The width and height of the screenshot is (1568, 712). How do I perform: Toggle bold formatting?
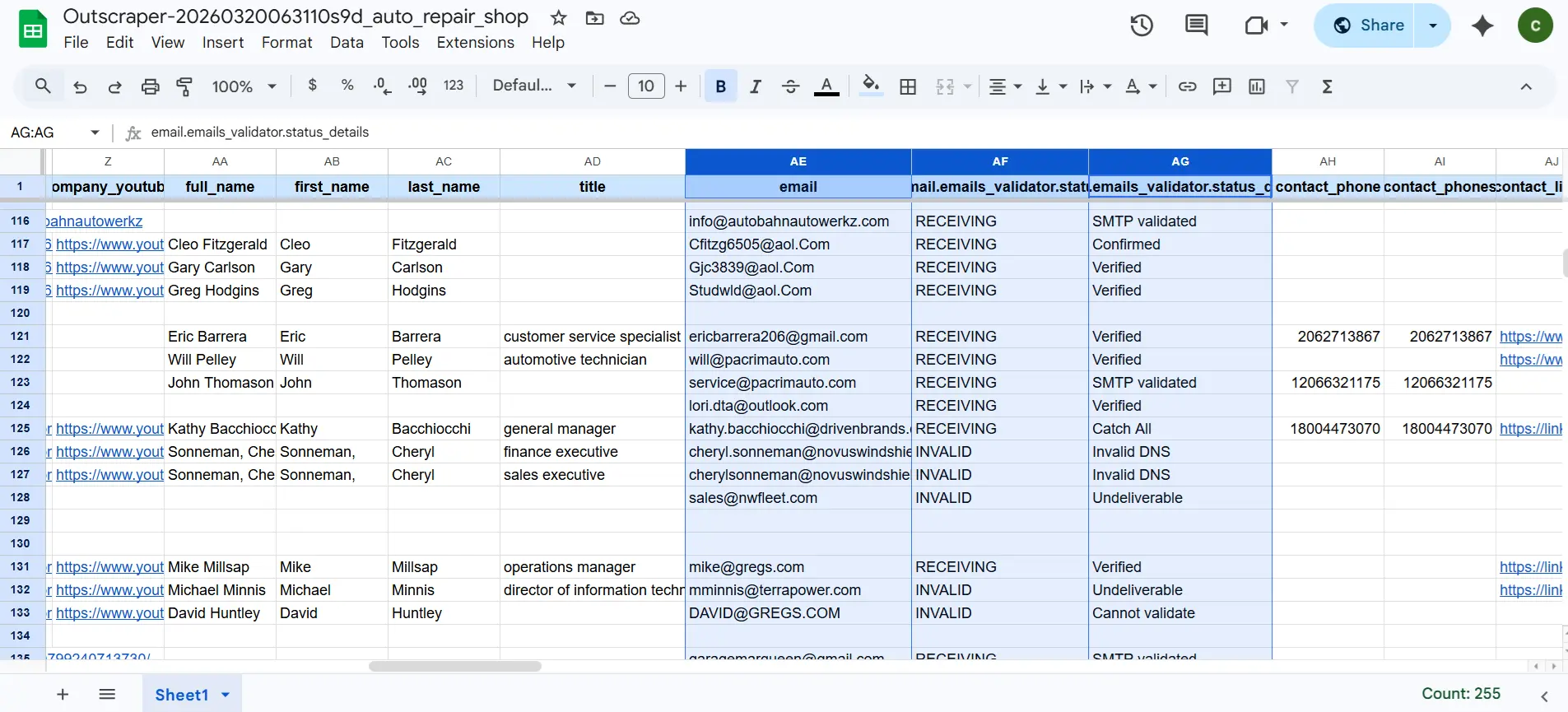pos(720,86)
